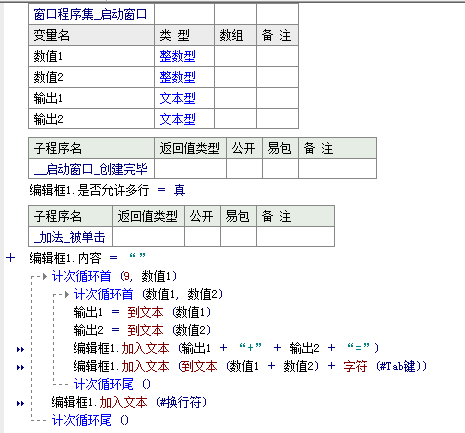This screenshot has height=433, width=465.
Task: Click 到文本 in 输出2 assignment
Action: coord(145,330)
